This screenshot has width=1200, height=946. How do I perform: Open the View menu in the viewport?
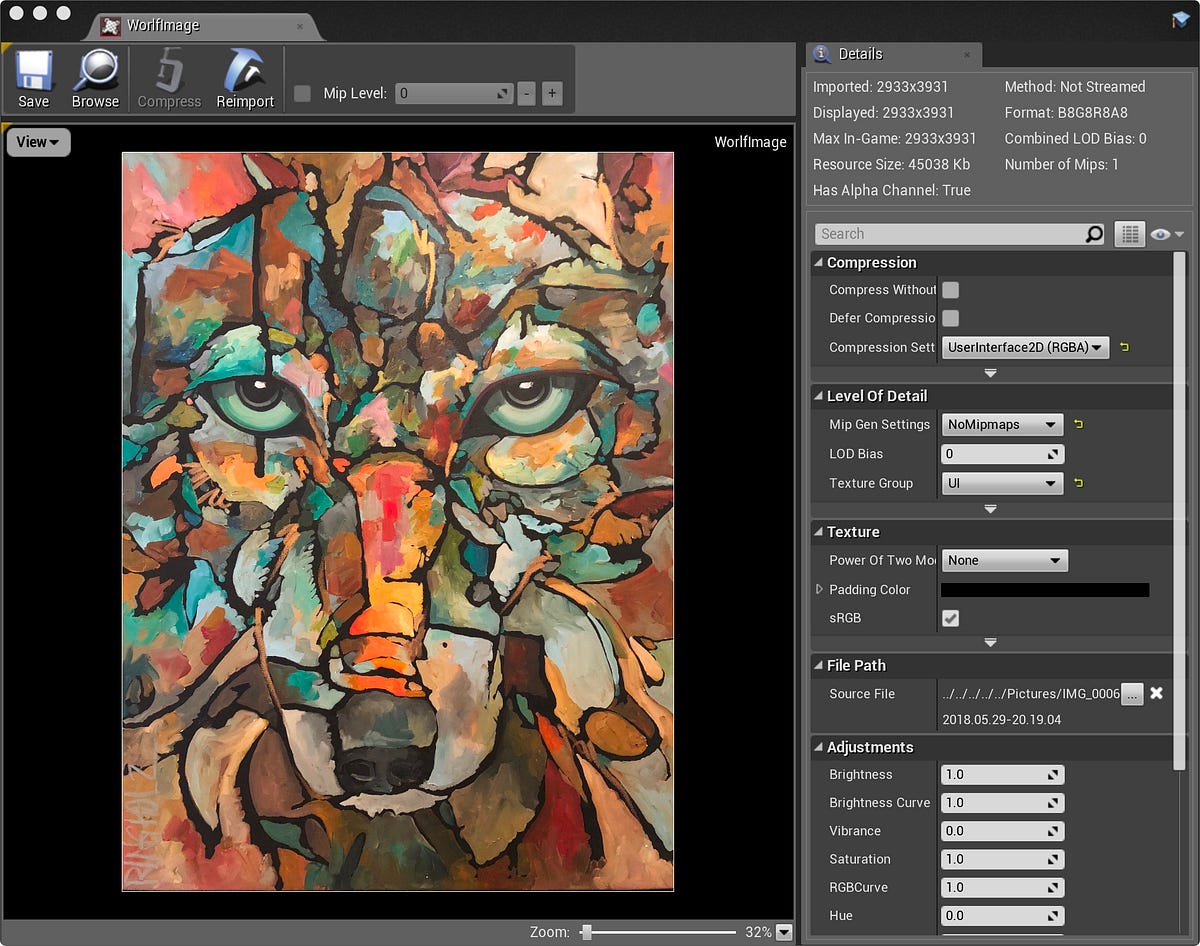pyautogui.click(x=38, y=142)
